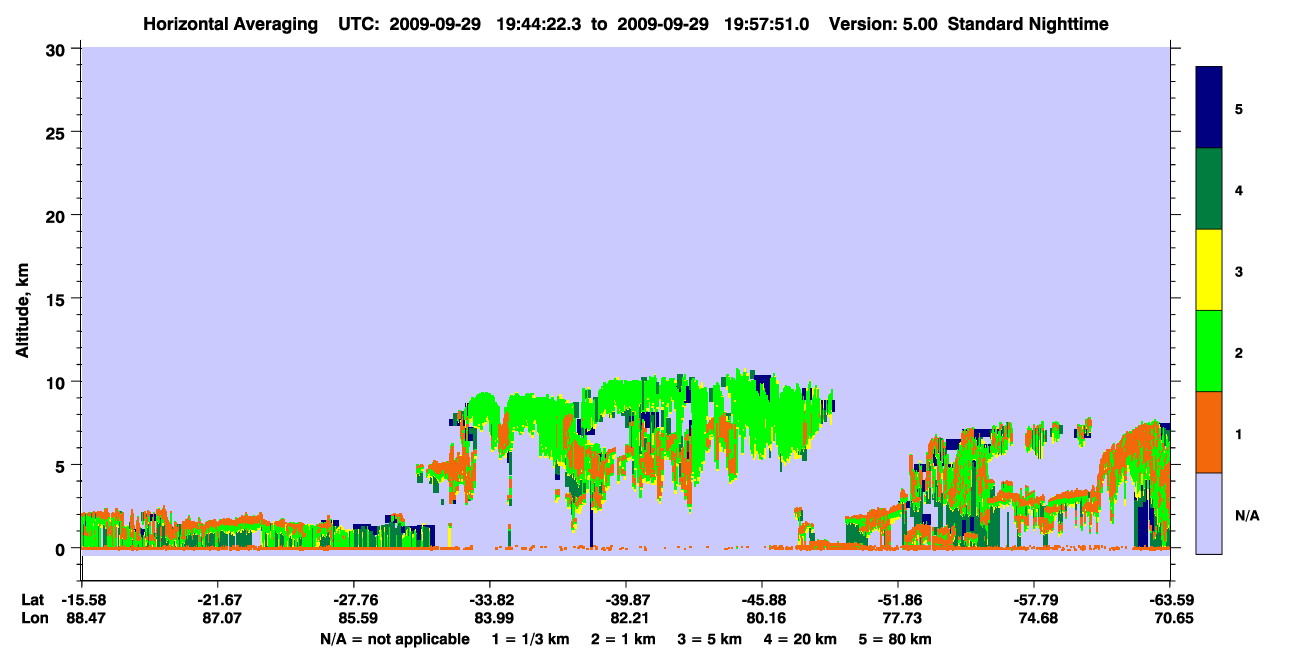Select the bright green legend swatch for 2

[x=1209, y=351]
